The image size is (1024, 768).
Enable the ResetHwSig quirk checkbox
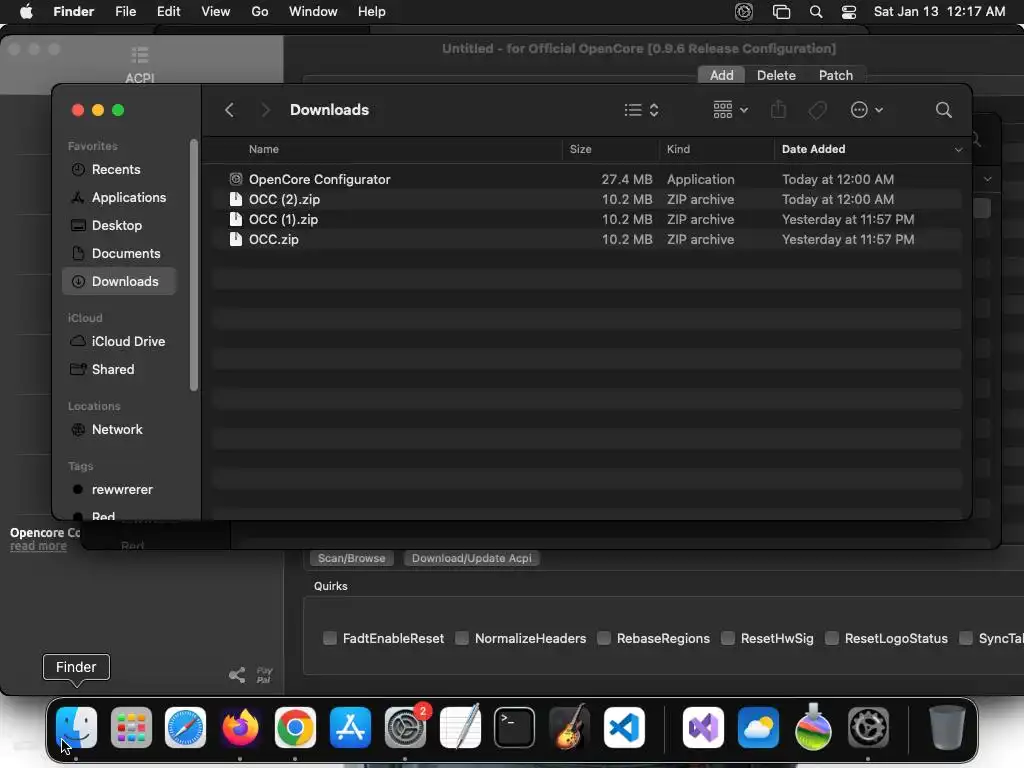pyautogui.click(x=728, y=638)
